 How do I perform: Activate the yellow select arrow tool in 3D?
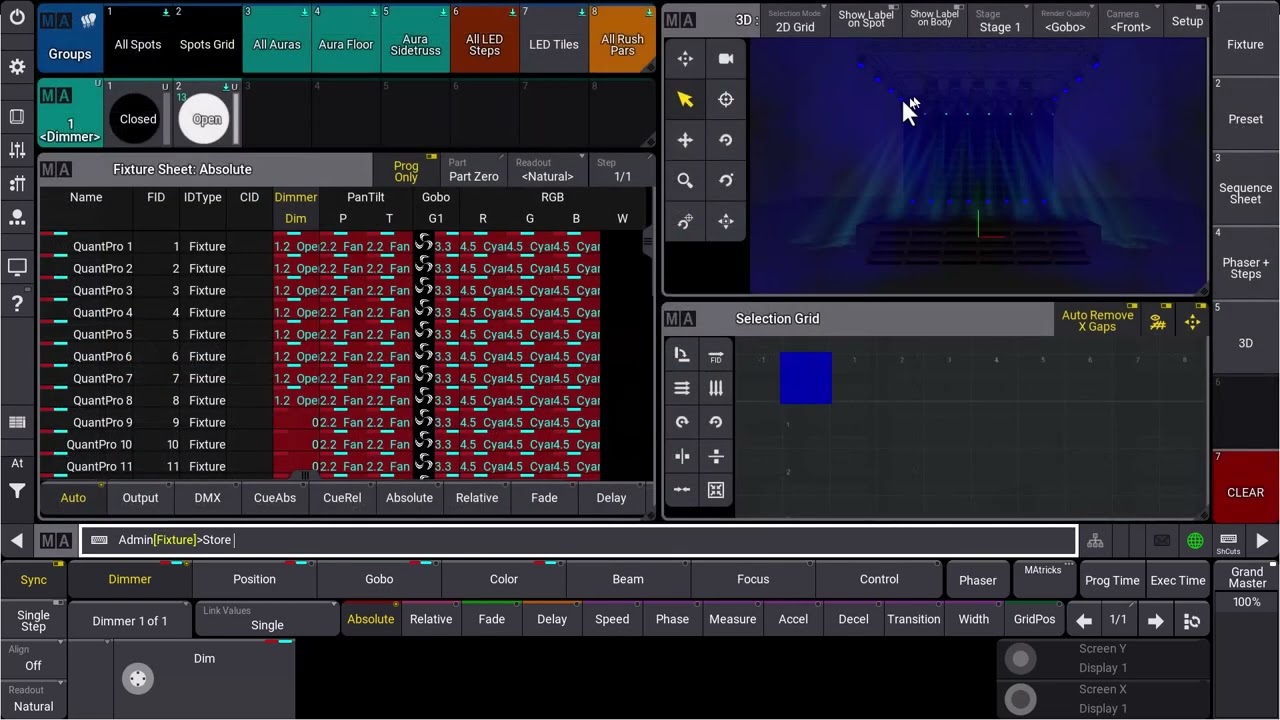pyautogui.click(x=685, y=99)
